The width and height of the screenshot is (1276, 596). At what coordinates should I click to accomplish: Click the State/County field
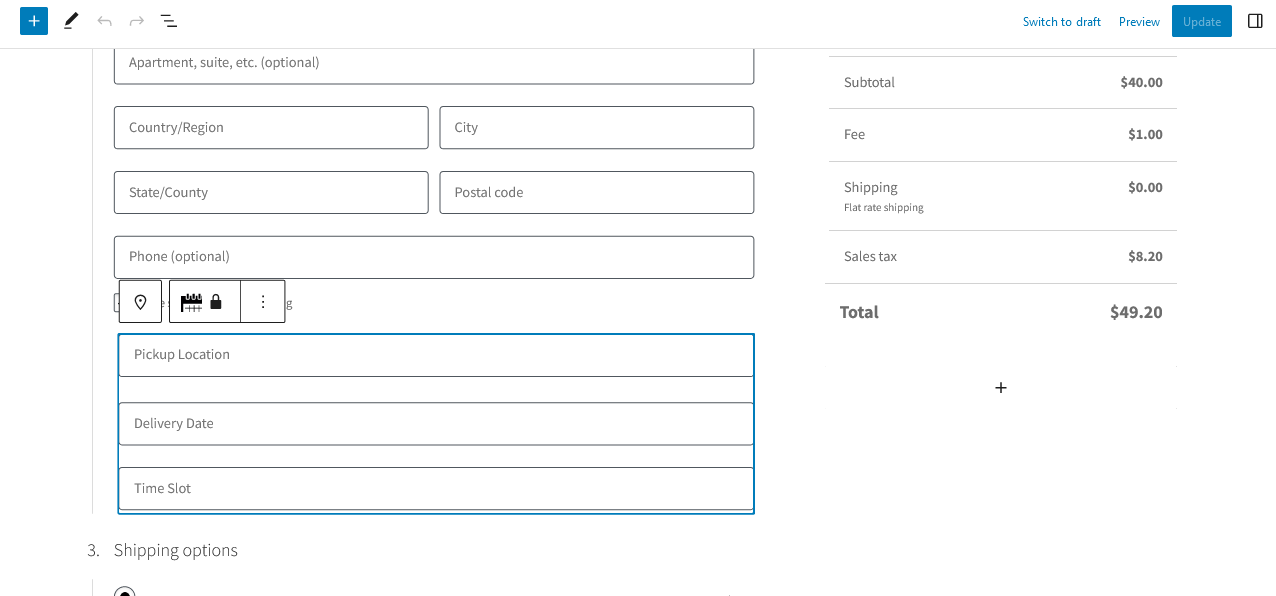(x=271, y=192)
